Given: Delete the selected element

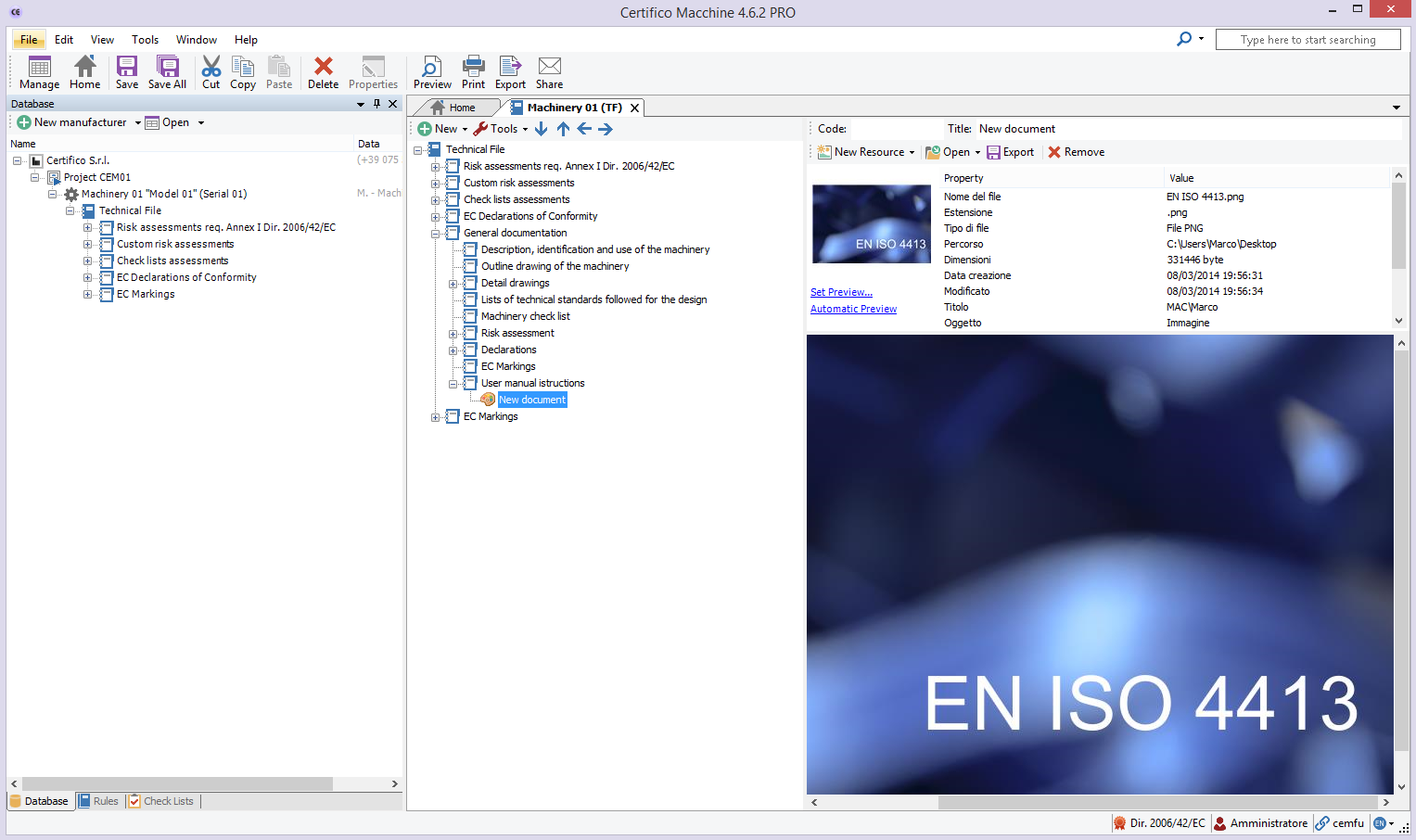Looking at the screenshot, I should [323, 72].
